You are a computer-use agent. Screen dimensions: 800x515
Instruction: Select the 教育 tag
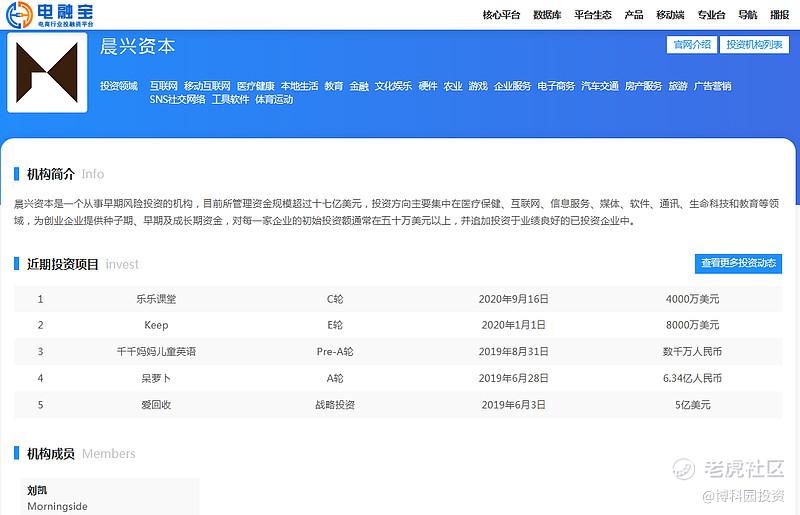tap(334, 86)
